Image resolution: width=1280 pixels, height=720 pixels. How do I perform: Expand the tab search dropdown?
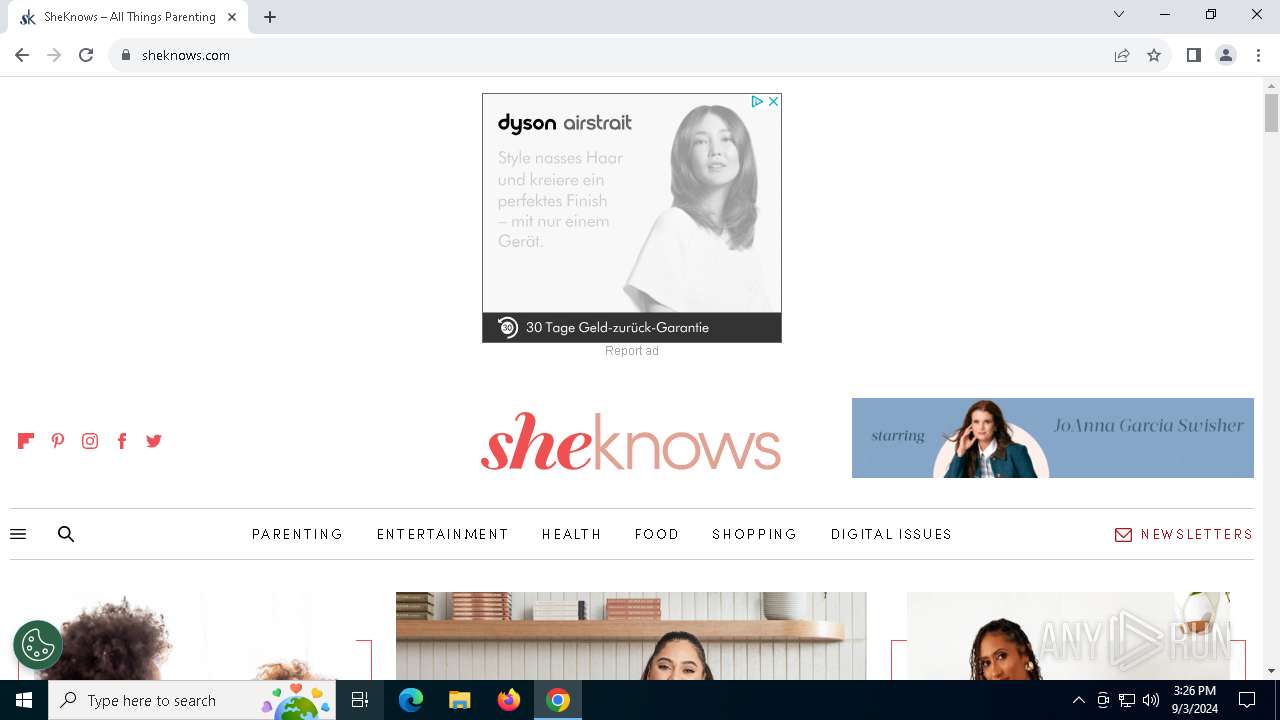pos(1119,14)
